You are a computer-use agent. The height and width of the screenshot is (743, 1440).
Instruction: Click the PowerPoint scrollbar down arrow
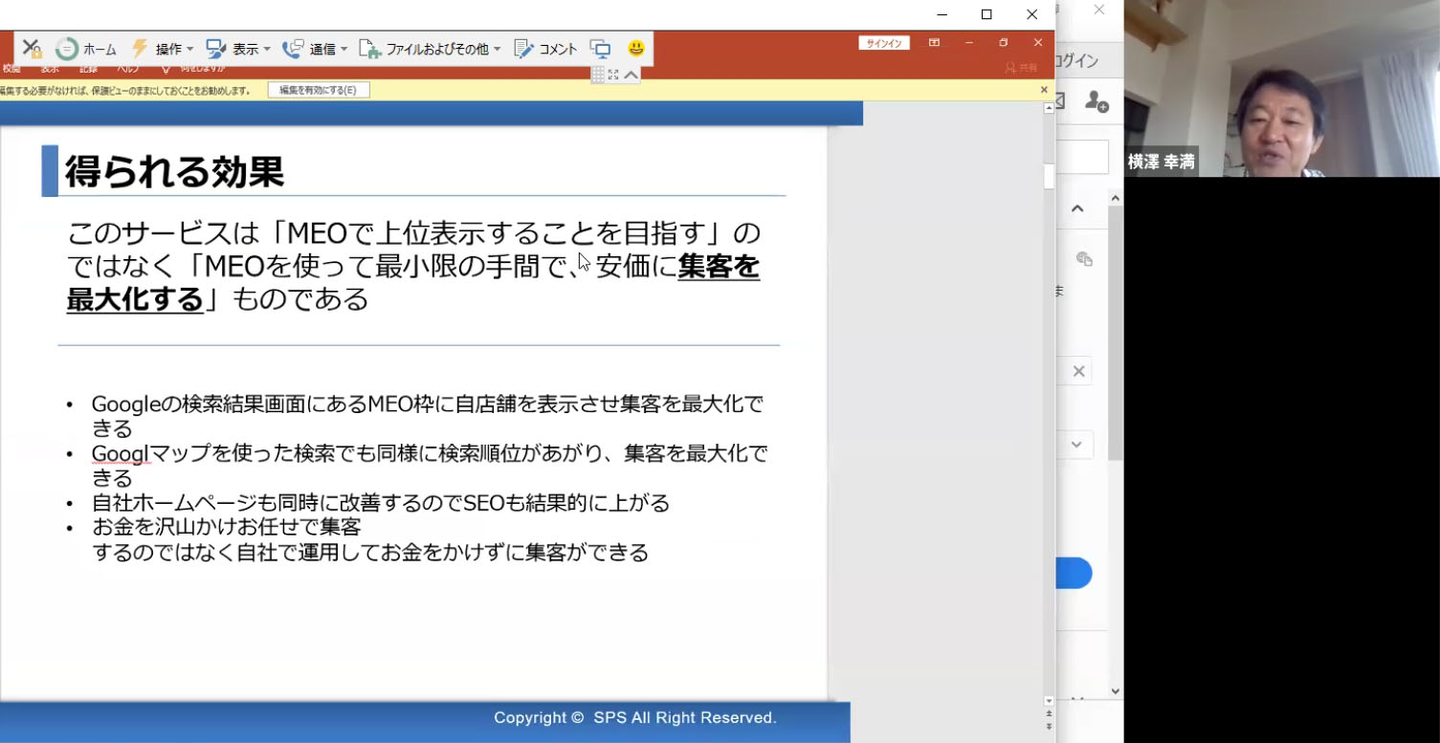(x=1049, y=701)
